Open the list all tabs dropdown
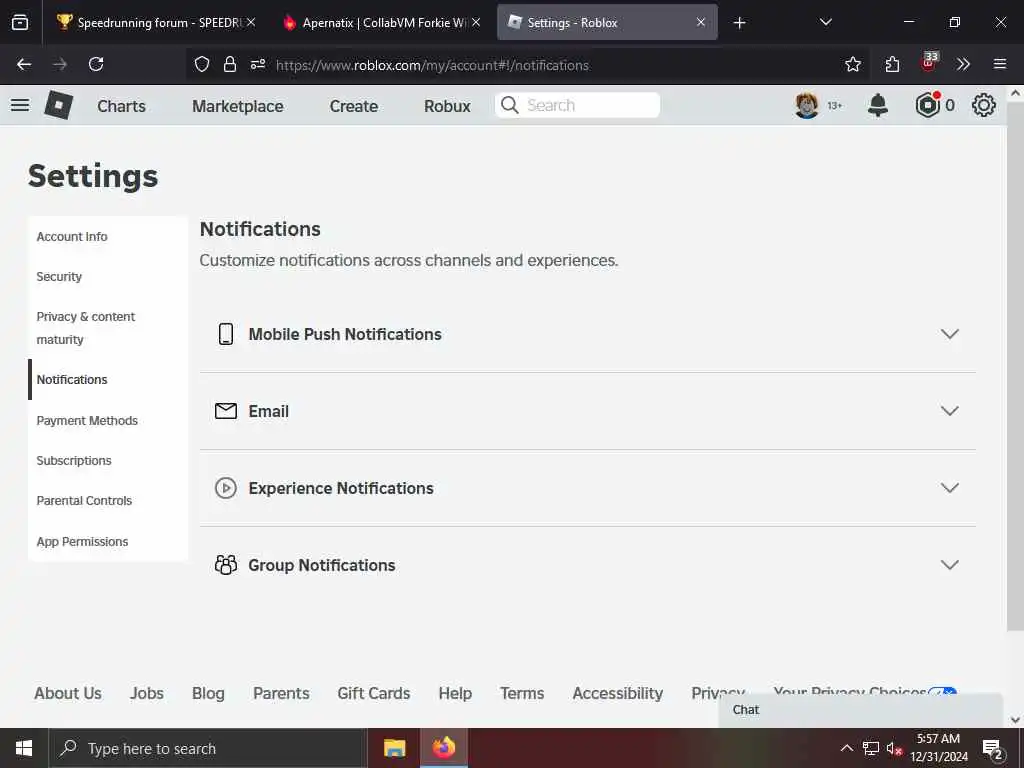The image size is (1024, 768). [x=825, y=22]
